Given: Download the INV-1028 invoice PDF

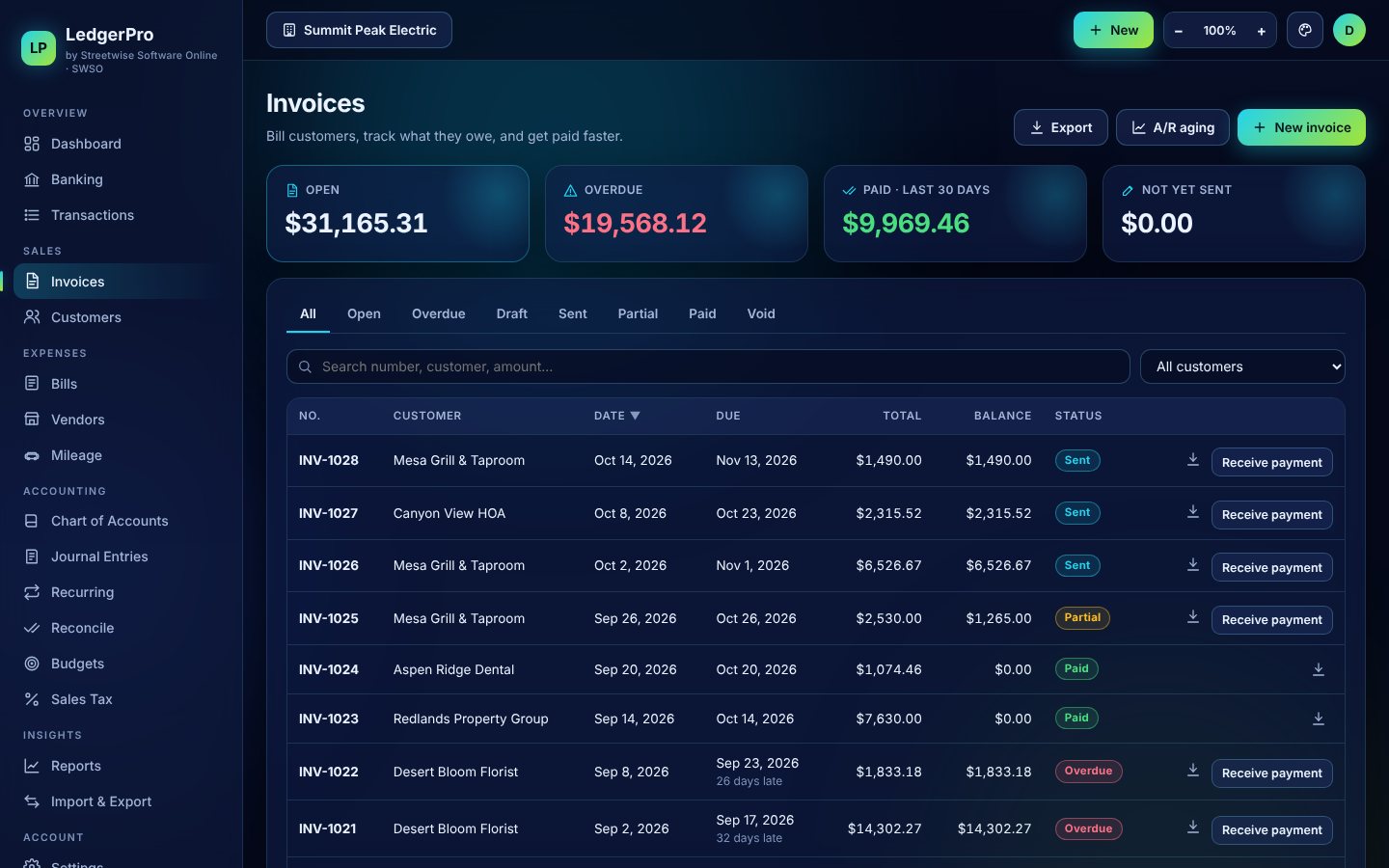Looking at the screenshot, I should point(1193,460).
